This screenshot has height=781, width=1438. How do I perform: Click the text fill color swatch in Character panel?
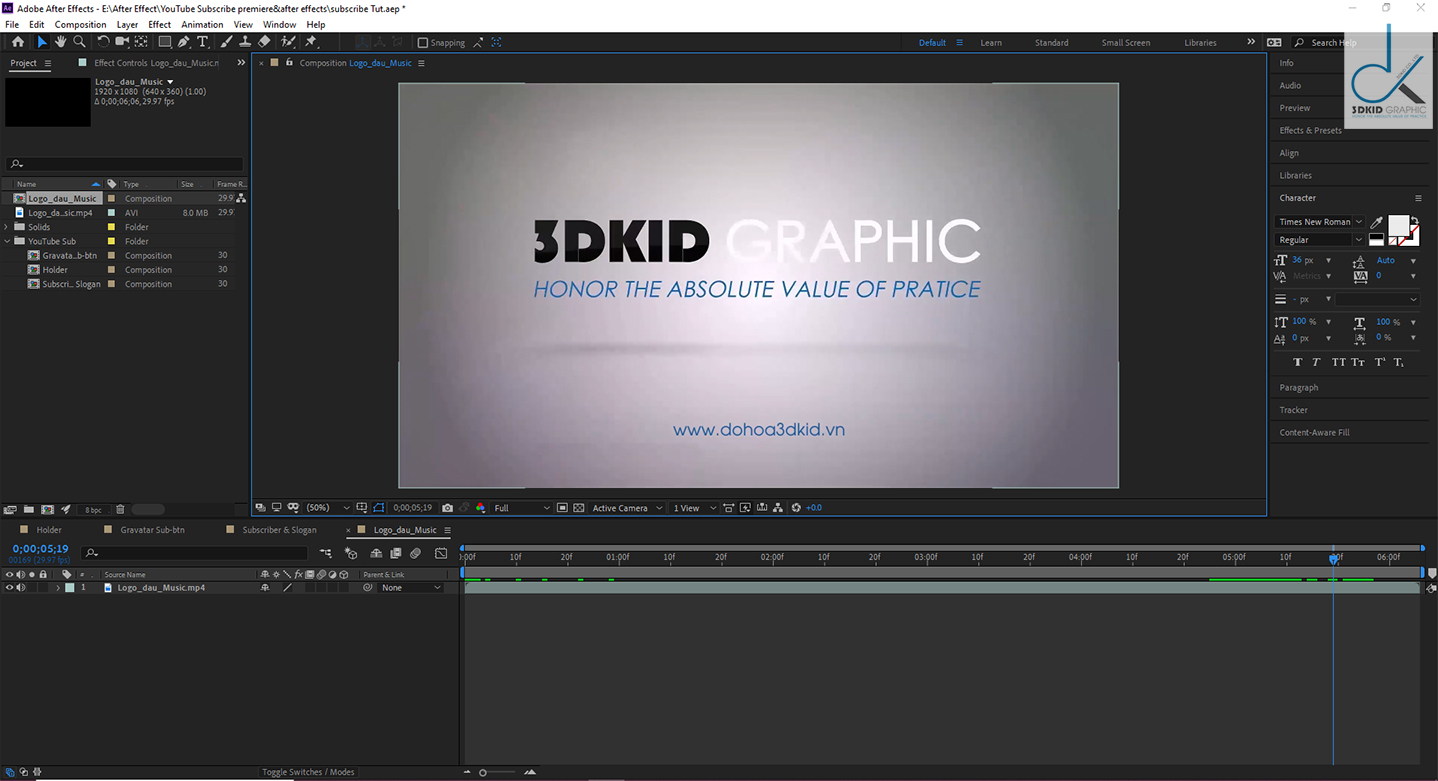tap(1401, 225)
